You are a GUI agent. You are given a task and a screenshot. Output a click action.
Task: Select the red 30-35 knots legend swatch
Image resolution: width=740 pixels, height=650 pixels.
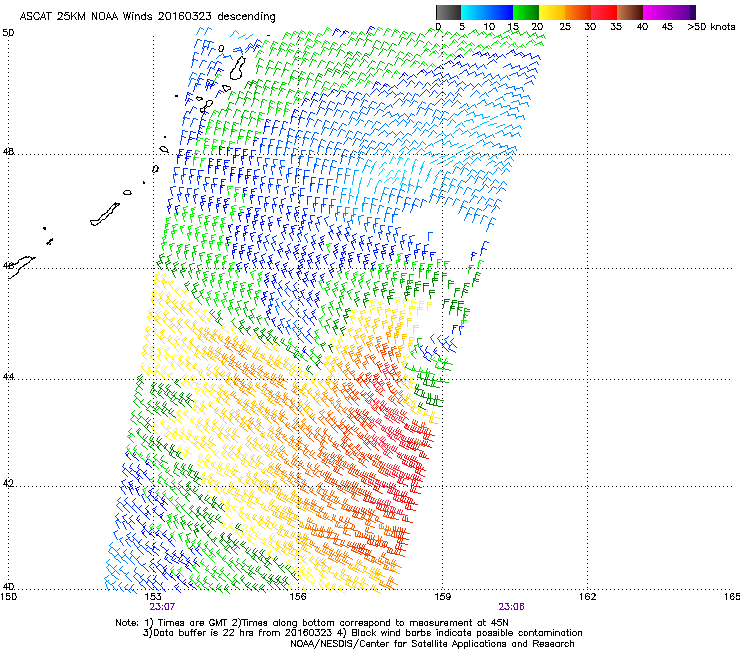click(x=604, y=12)
